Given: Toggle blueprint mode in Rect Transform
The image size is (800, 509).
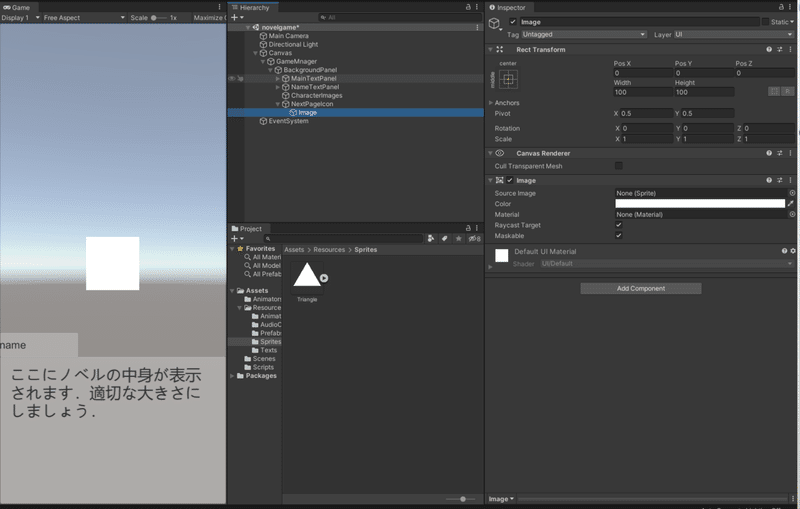Looking at the screenshot, I should pyautogui.click(x=774, y=91).
